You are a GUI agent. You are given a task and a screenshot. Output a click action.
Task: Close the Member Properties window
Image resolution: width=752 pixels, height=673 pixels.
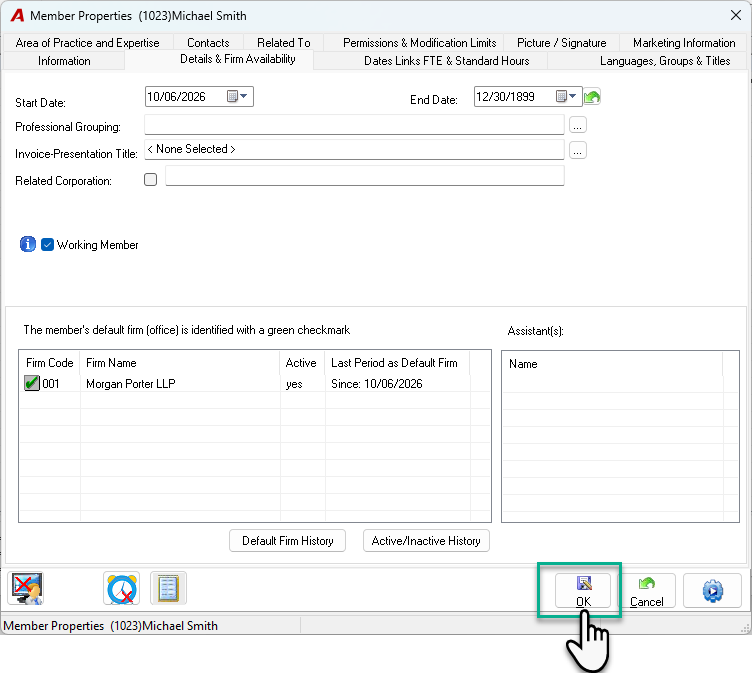(x=736, y=15)
